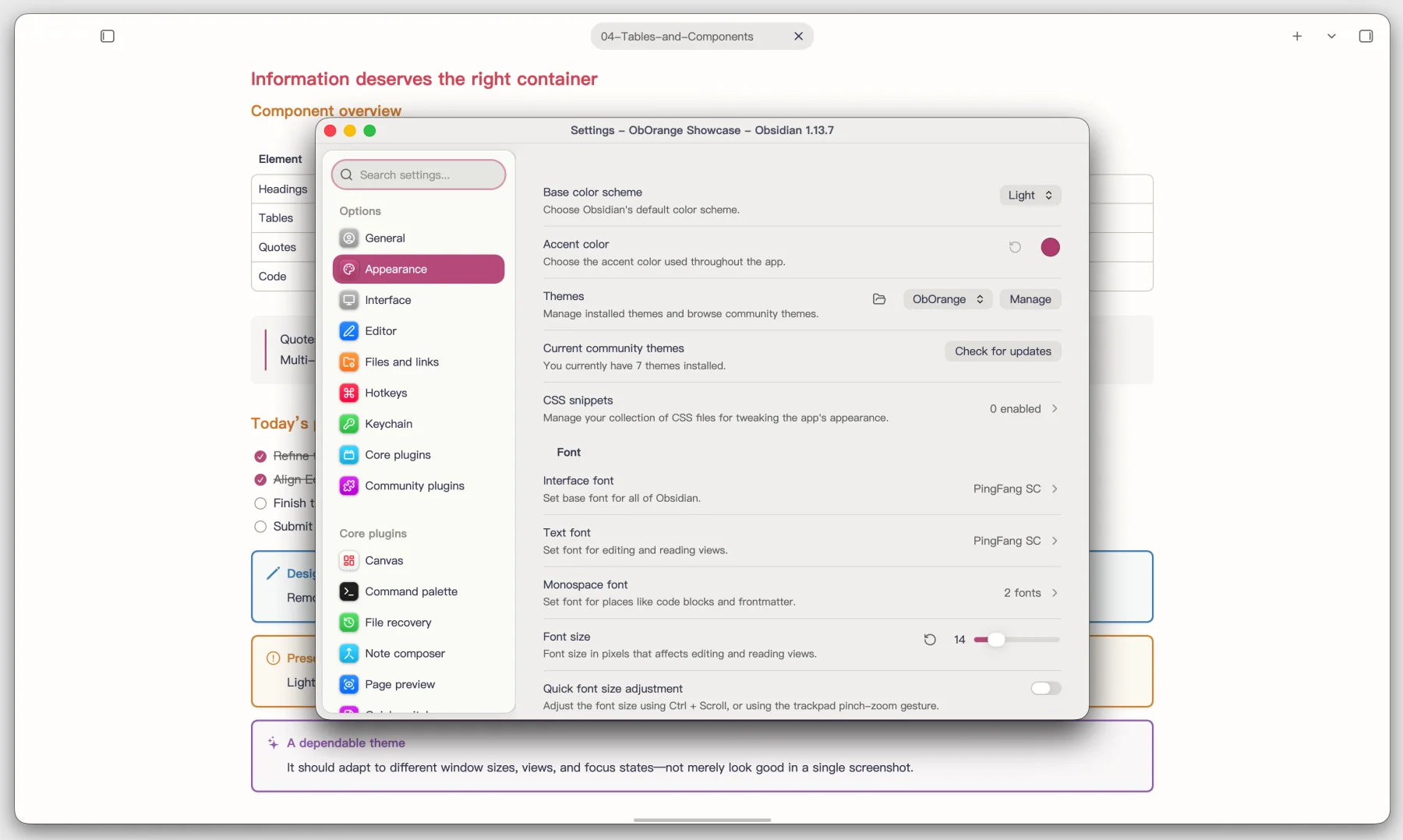1403x840 pixels.
Task: Open Command palette plugin settings
Action: pos(419,591)
